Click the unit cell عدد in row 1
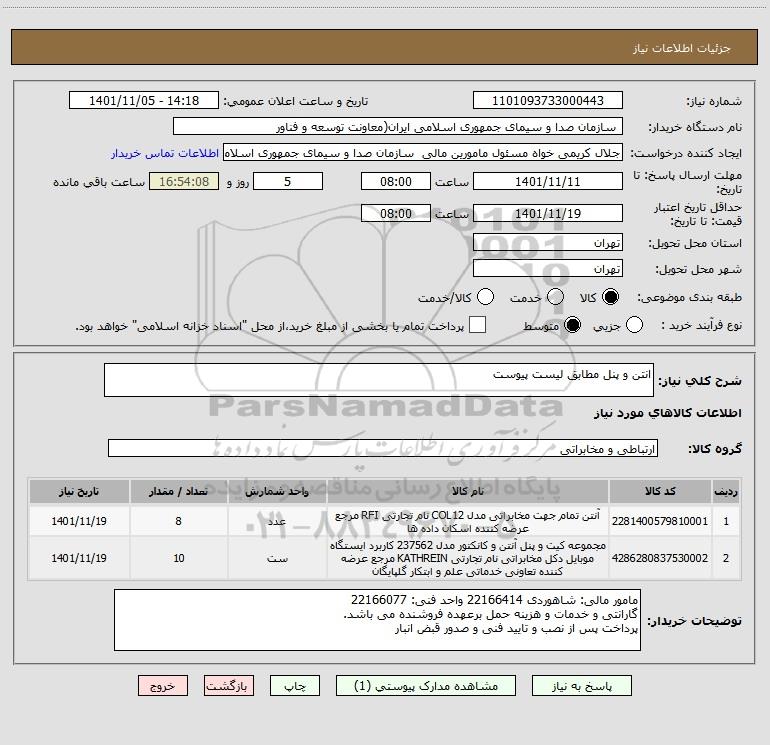The width and height of the screenshot is (770, 745). [277, 521]
